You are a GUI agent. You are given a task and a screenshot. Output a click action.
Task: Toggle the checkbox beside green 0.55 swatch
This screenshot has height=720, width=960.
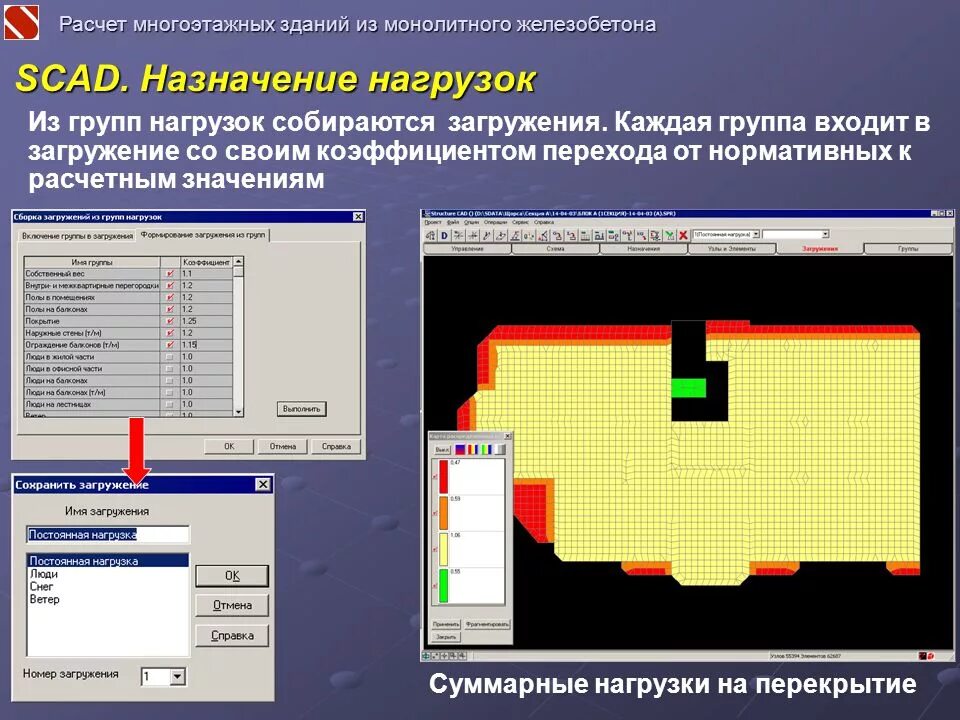tap(435, 586)
